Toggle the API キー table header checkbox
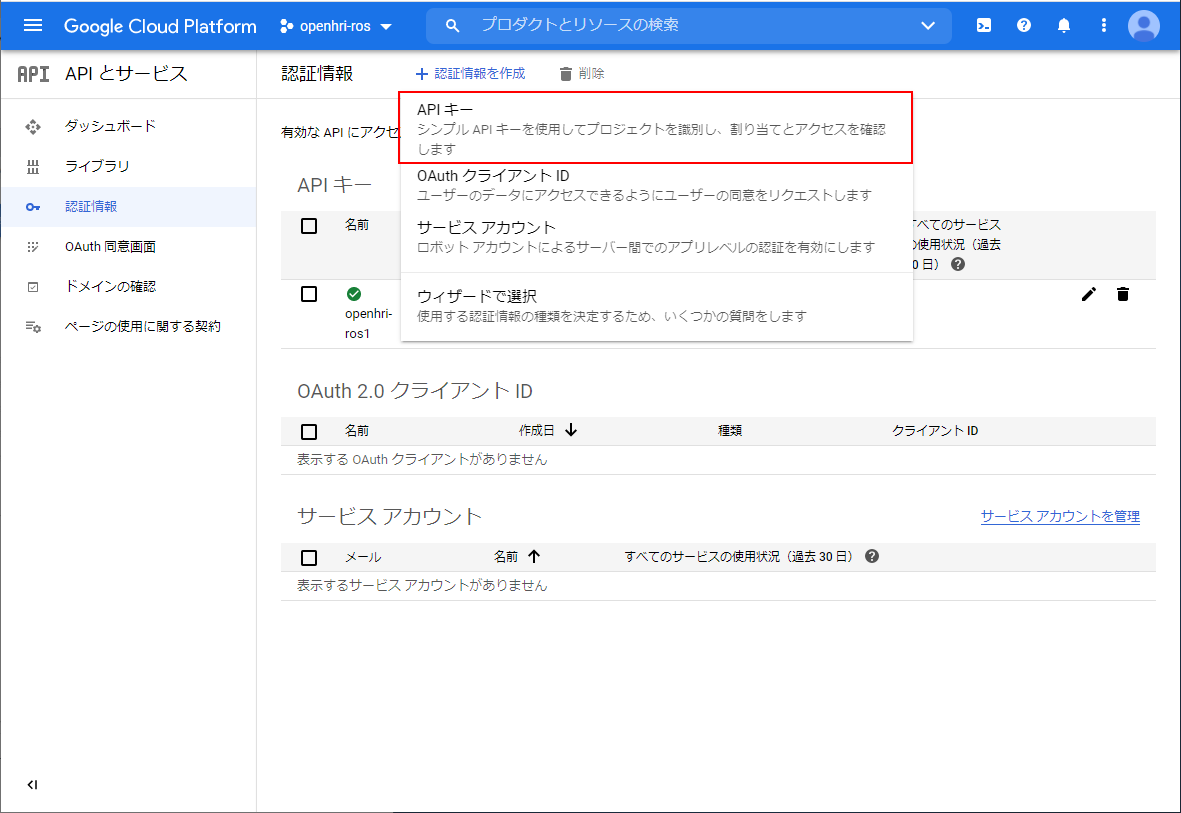The width and height of the screenshot is (1181, 813). [x=309, y=225]
